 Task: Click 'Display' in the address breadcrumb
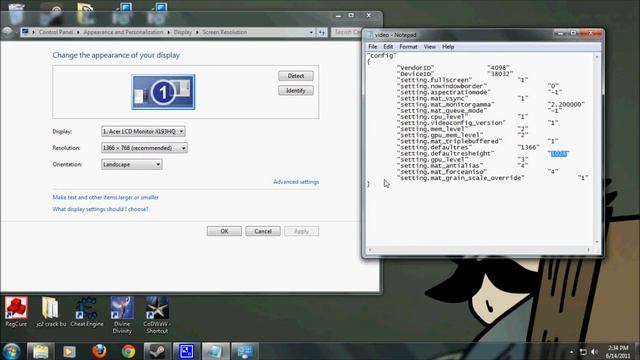tap(182, 32)
